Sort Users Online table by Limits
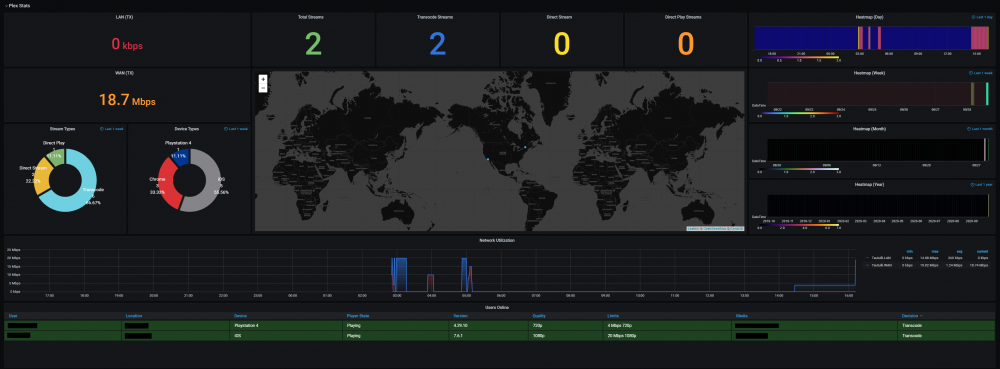The width and height of the screenshot is (1000, 369). [613, 315]
